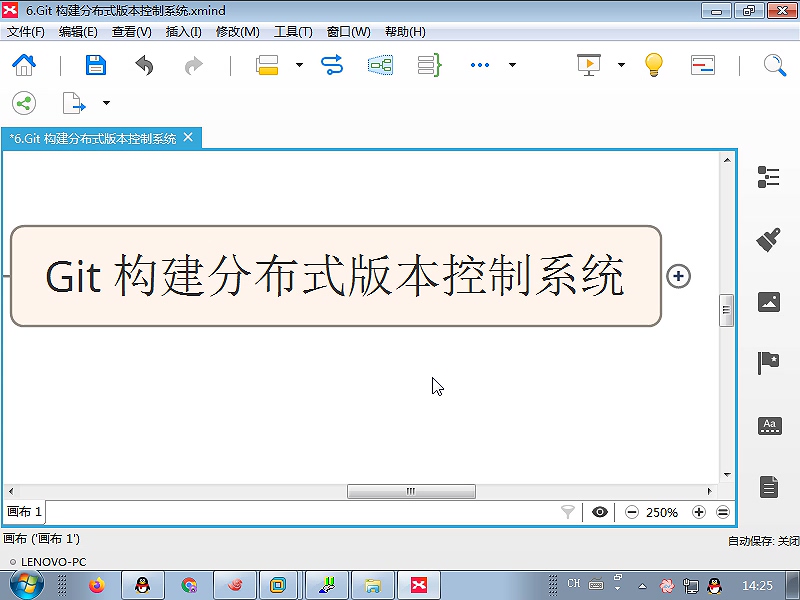The width and height of the screenshot is (800, 600).
Task: Open QQ penguin from taskbar
Action: [x=142, y=585]
